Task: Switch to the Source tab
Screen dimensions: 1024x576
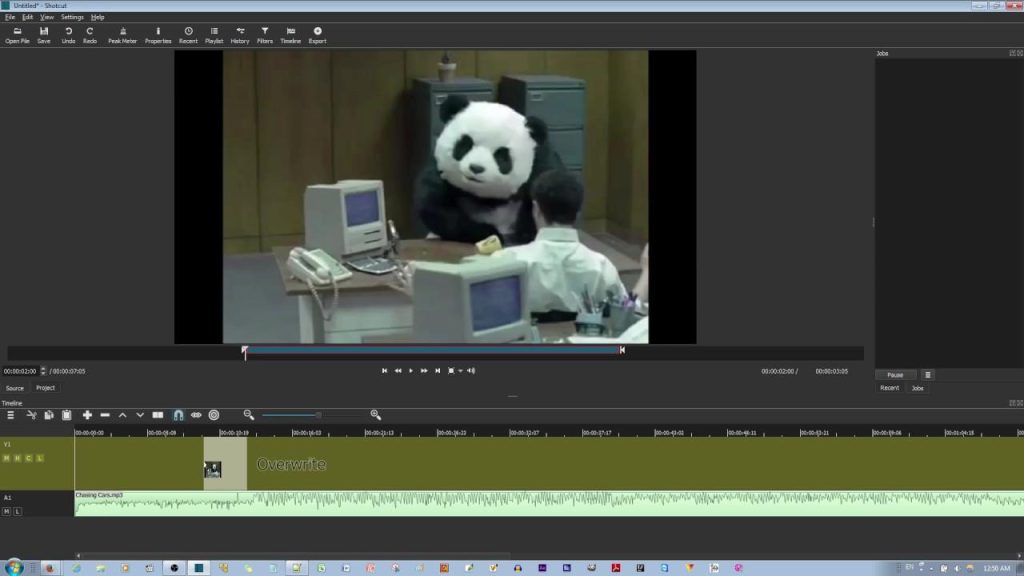Action: [15, 388]
